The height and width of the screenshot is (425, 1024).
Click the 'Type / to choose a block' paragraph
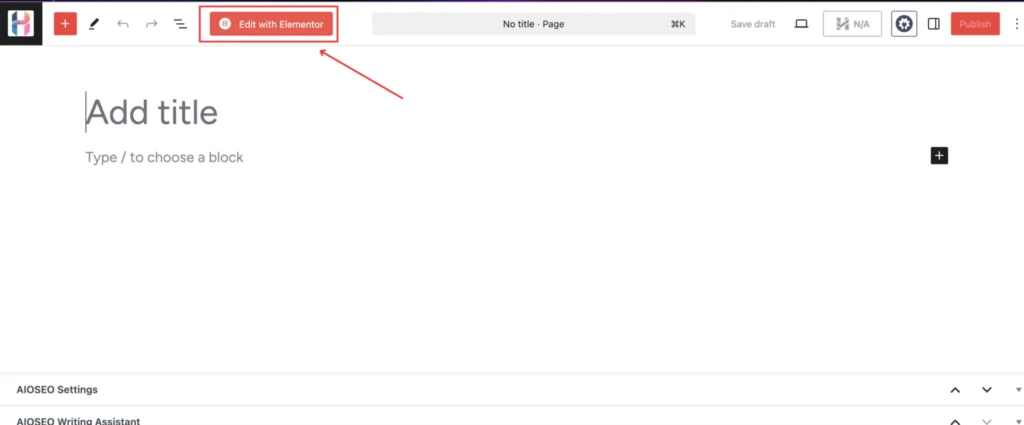point(165,157)
